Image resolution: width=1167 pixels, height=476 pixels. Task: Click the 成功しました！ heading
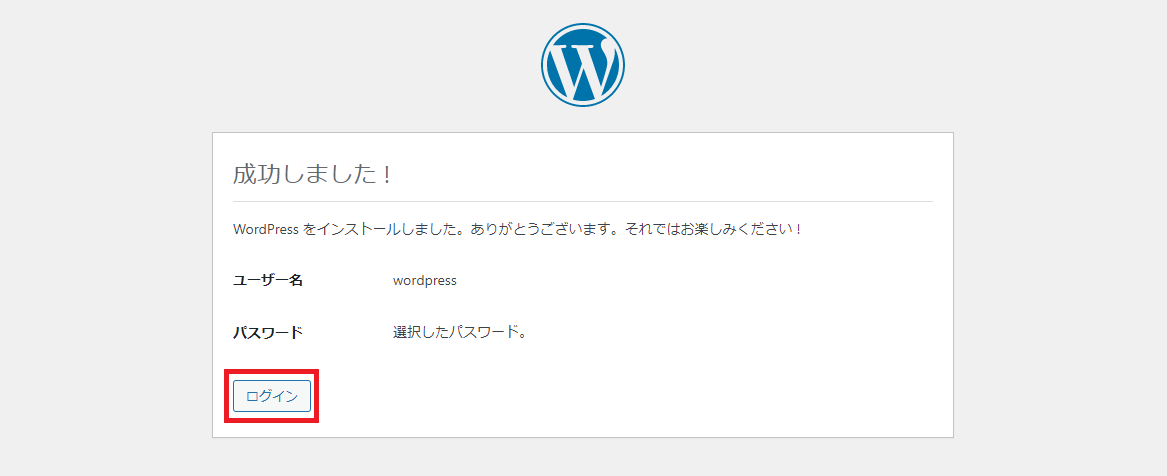click(x=312, y=174)
